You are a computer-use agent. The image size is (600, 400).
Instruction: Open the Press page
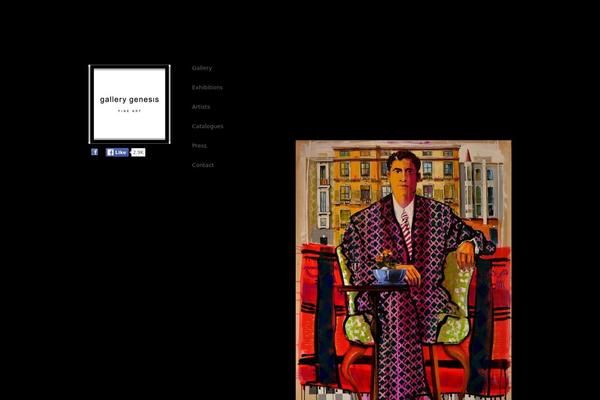pyautogui.click(x=199, y=145)
